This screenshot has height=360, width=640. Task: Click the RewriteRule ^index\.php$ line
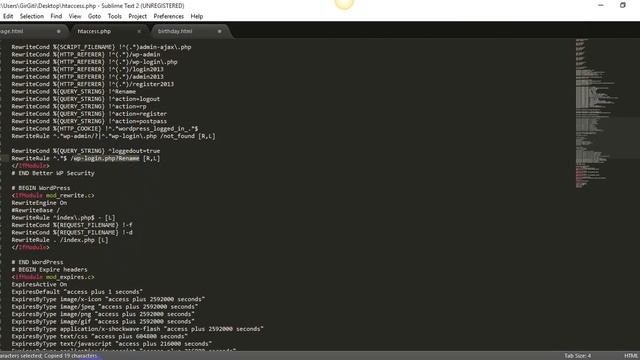tap(63, 218)
